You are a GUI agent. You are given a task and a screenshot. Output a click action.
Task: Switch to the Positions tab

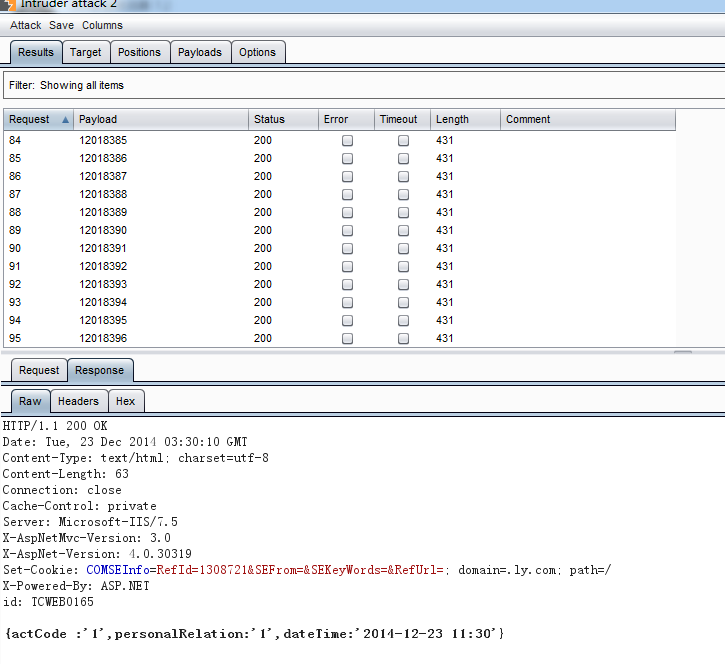139,52
